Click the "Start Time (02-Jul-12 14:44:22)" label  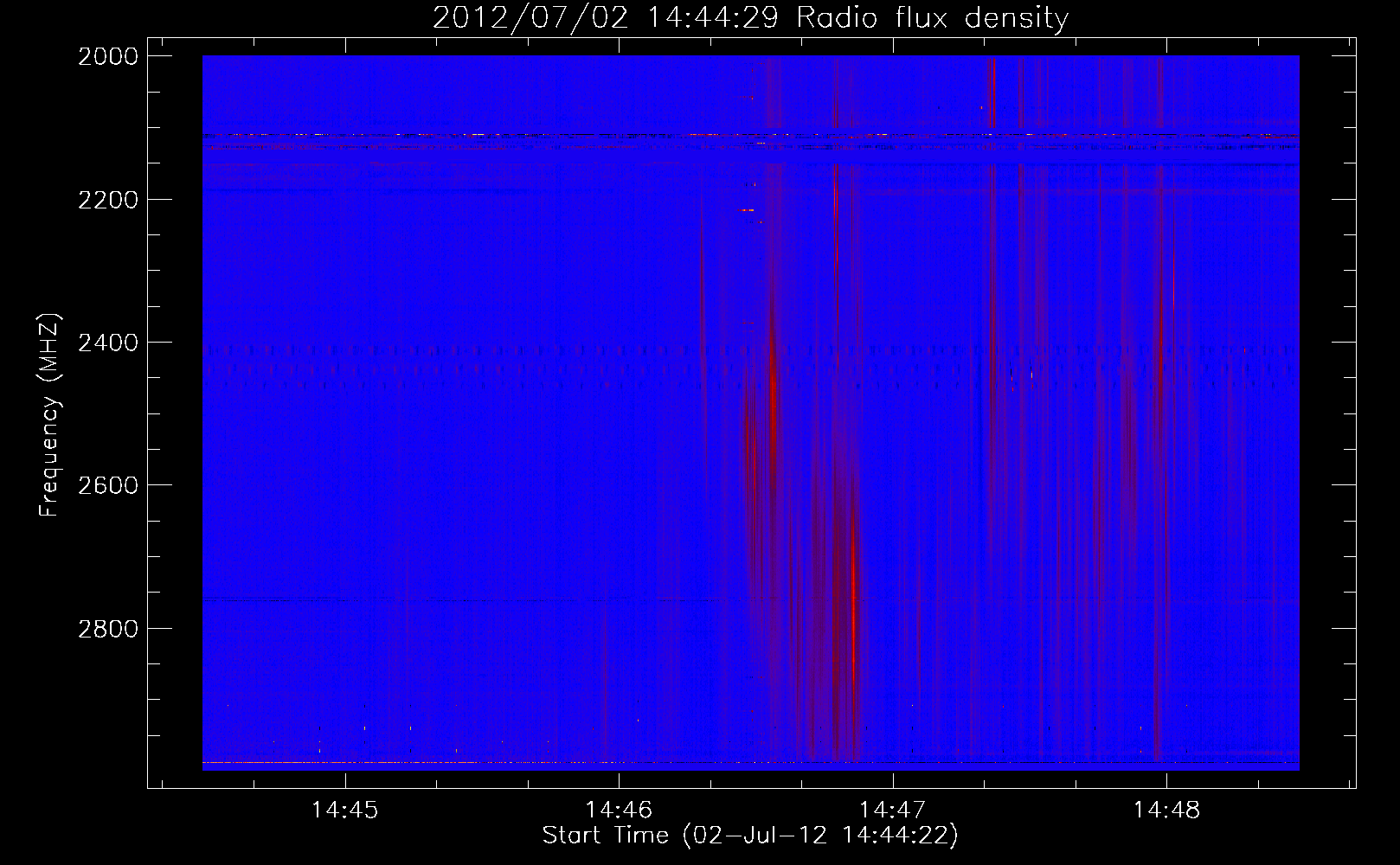coord(750,836)
